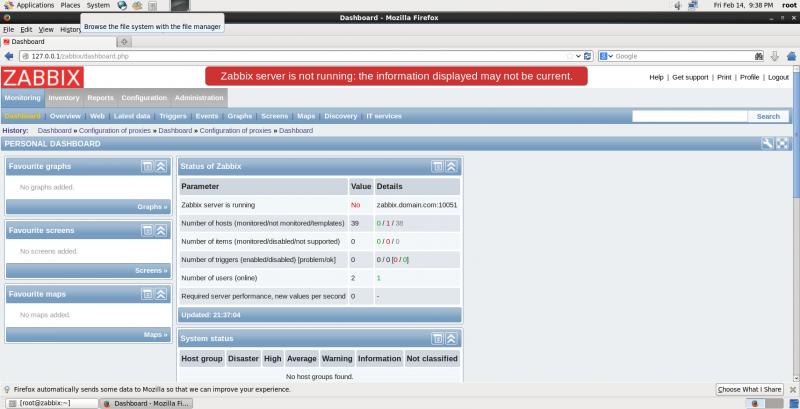This screenshot has height=409, width=800.
Task: Click Firefox back arrow button
Action: pos(9,56)
